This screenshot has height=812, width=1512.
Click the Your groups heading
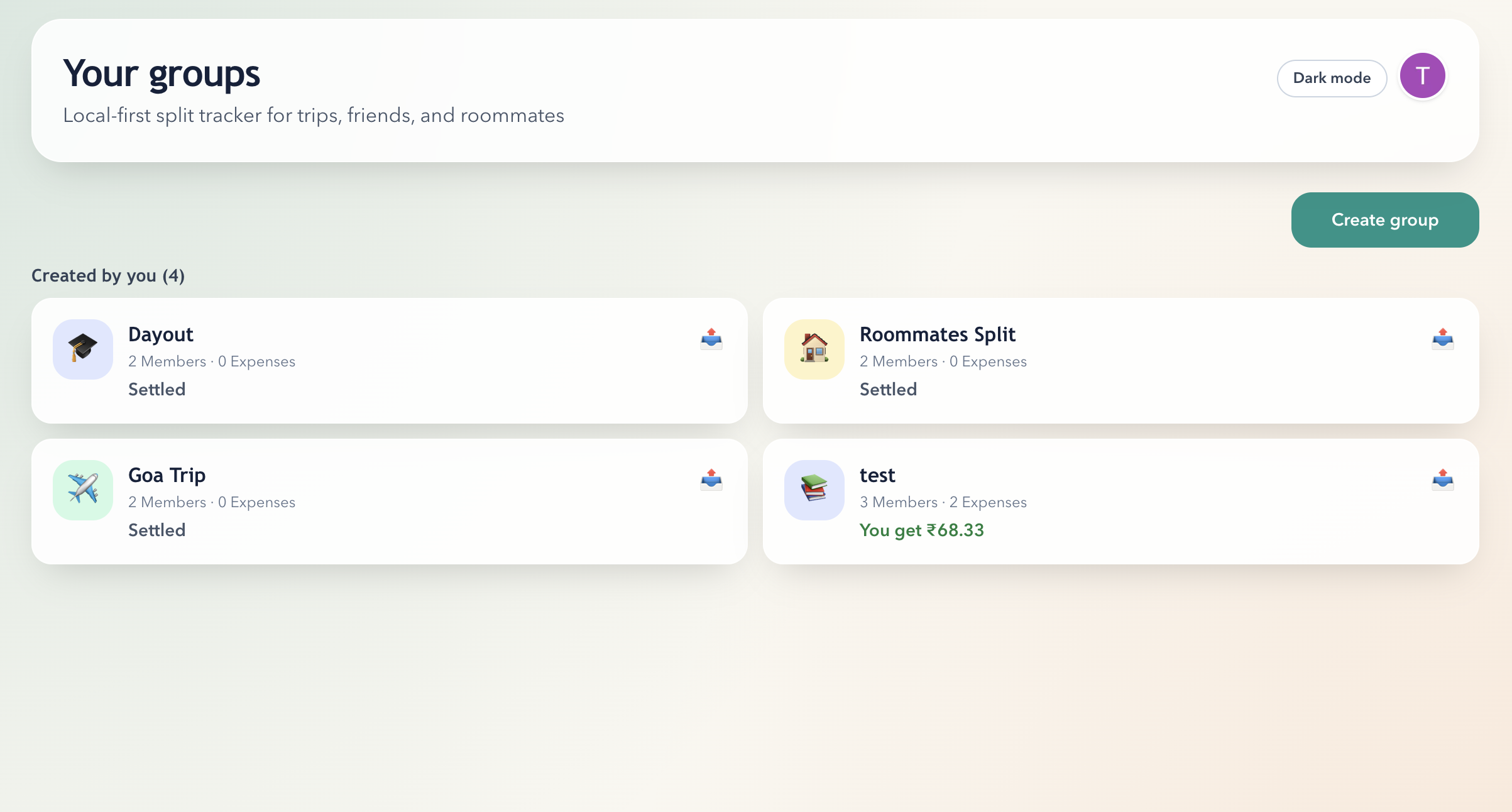(162, 74)
